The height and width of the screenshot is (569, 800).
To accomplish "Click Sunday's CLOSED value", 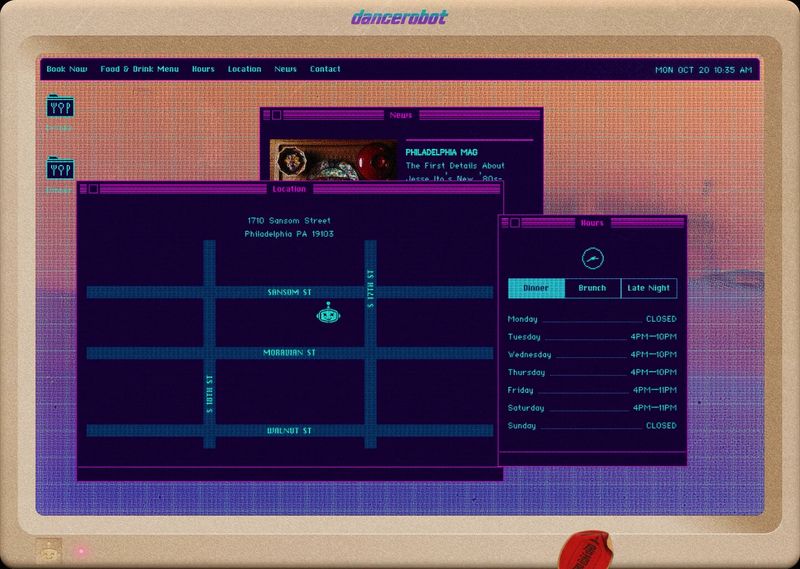I will (661, 426).
